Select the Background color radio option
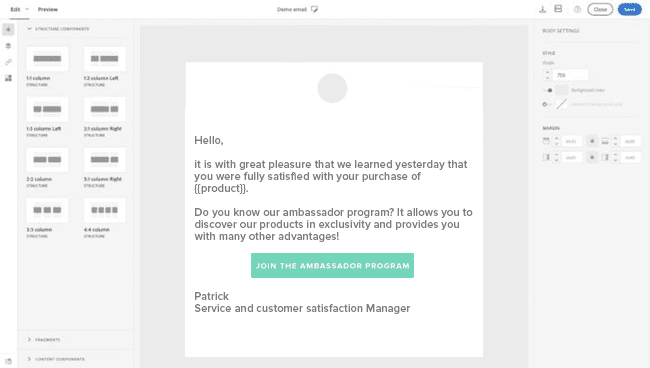 point(549,90)
